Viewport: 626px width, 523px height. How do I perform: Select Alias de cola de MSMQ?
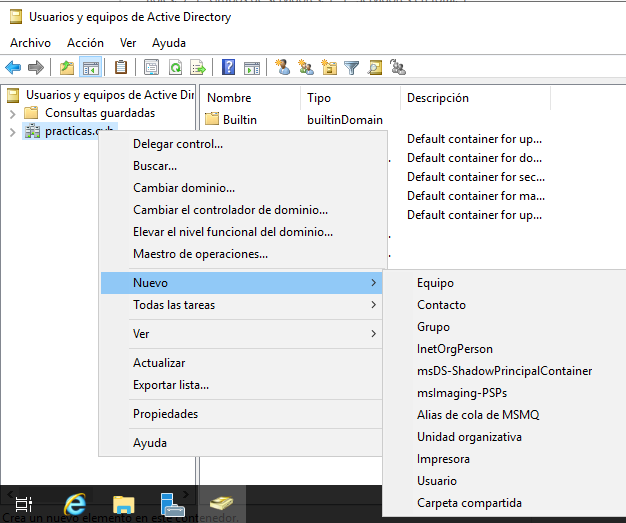click(x=505, y=414)
